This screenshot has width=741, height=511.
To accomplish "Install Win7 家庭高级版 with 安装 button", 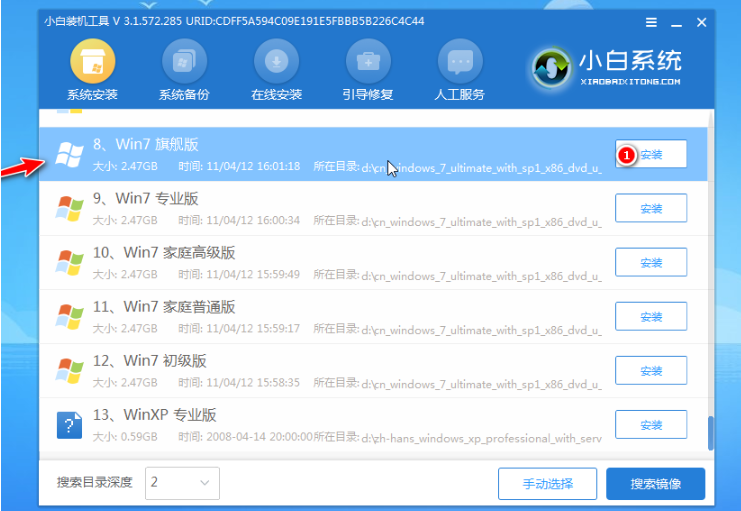I will pos(651,262).
